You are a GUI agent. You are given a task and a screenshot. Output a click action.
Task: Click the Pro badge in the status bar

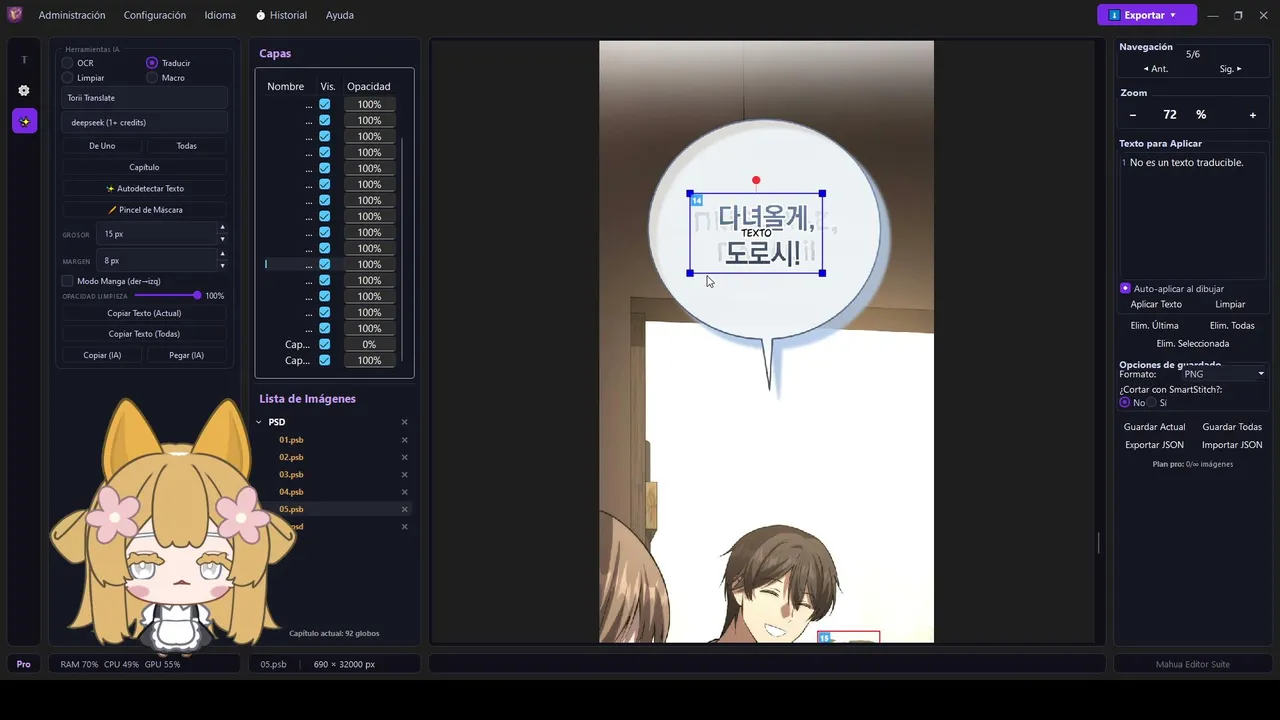click(24, 664)
